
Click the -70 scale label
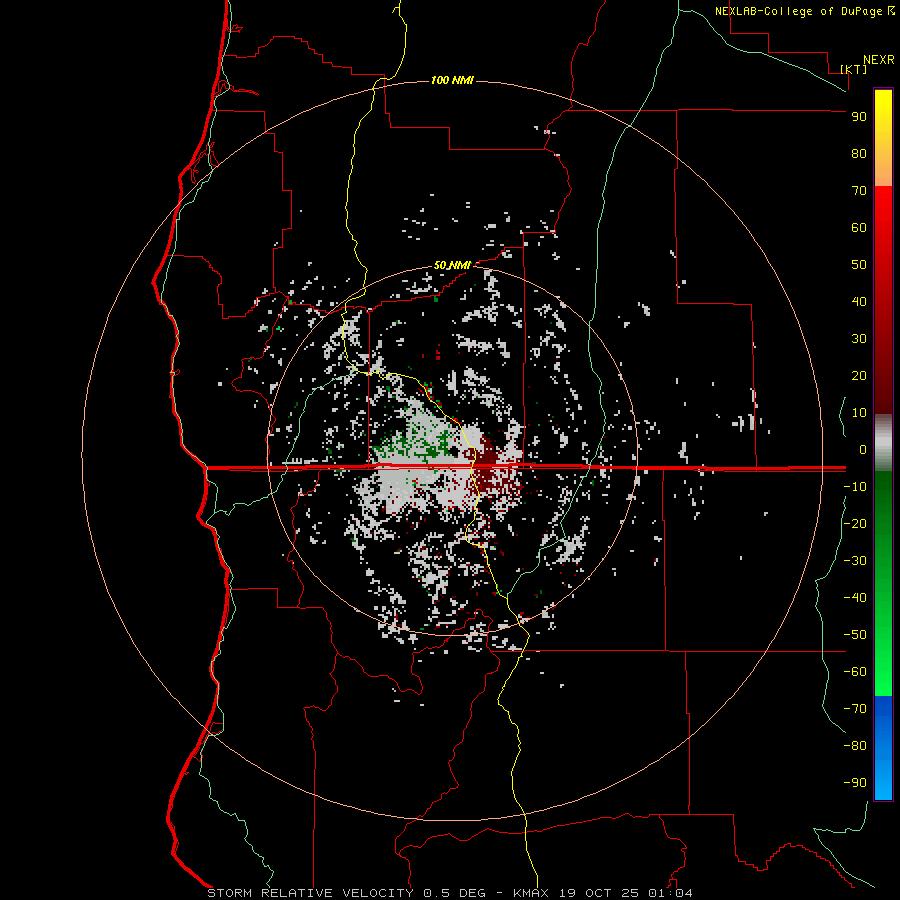click(855, 708)
